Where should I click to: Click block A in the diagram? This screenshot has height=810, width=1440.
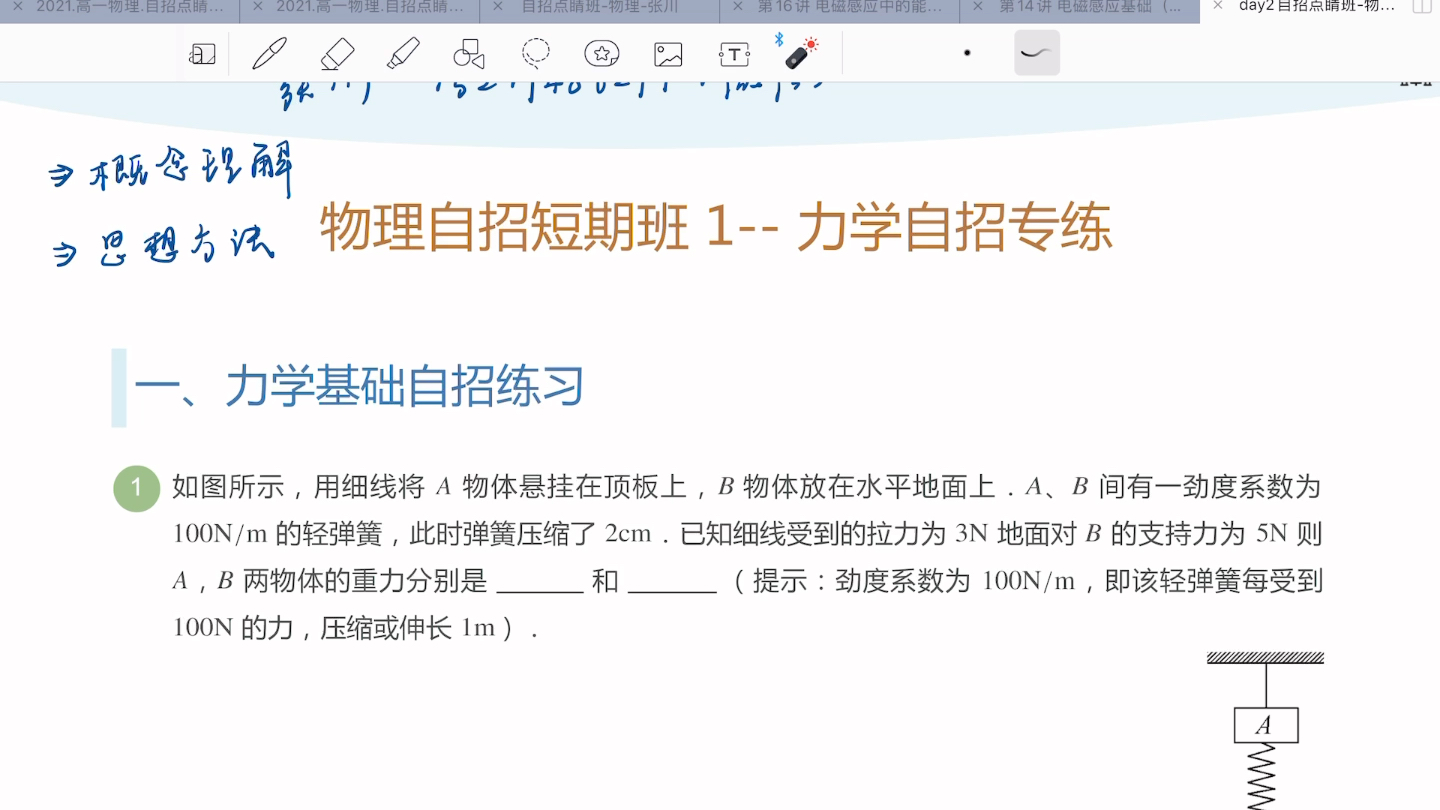click(1266, 725)
